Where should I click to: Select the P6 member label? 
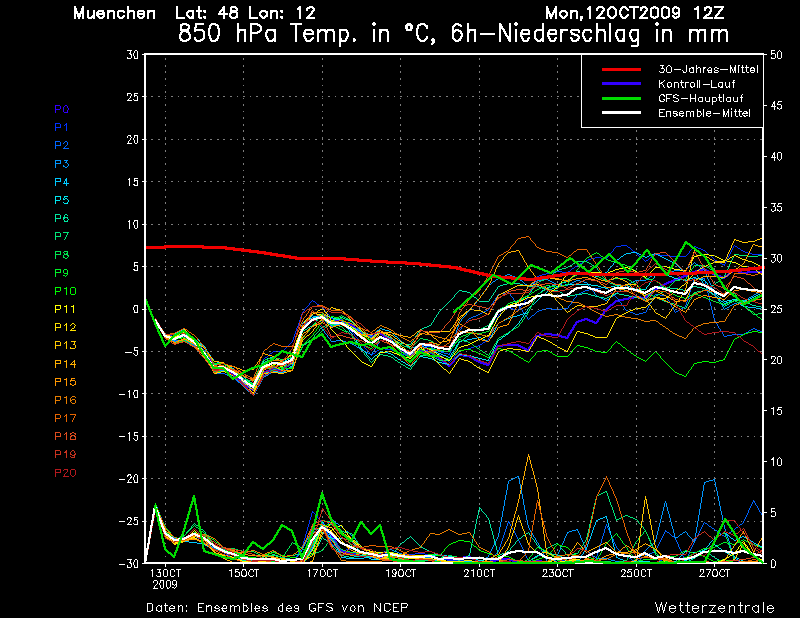tap(61, 218)
